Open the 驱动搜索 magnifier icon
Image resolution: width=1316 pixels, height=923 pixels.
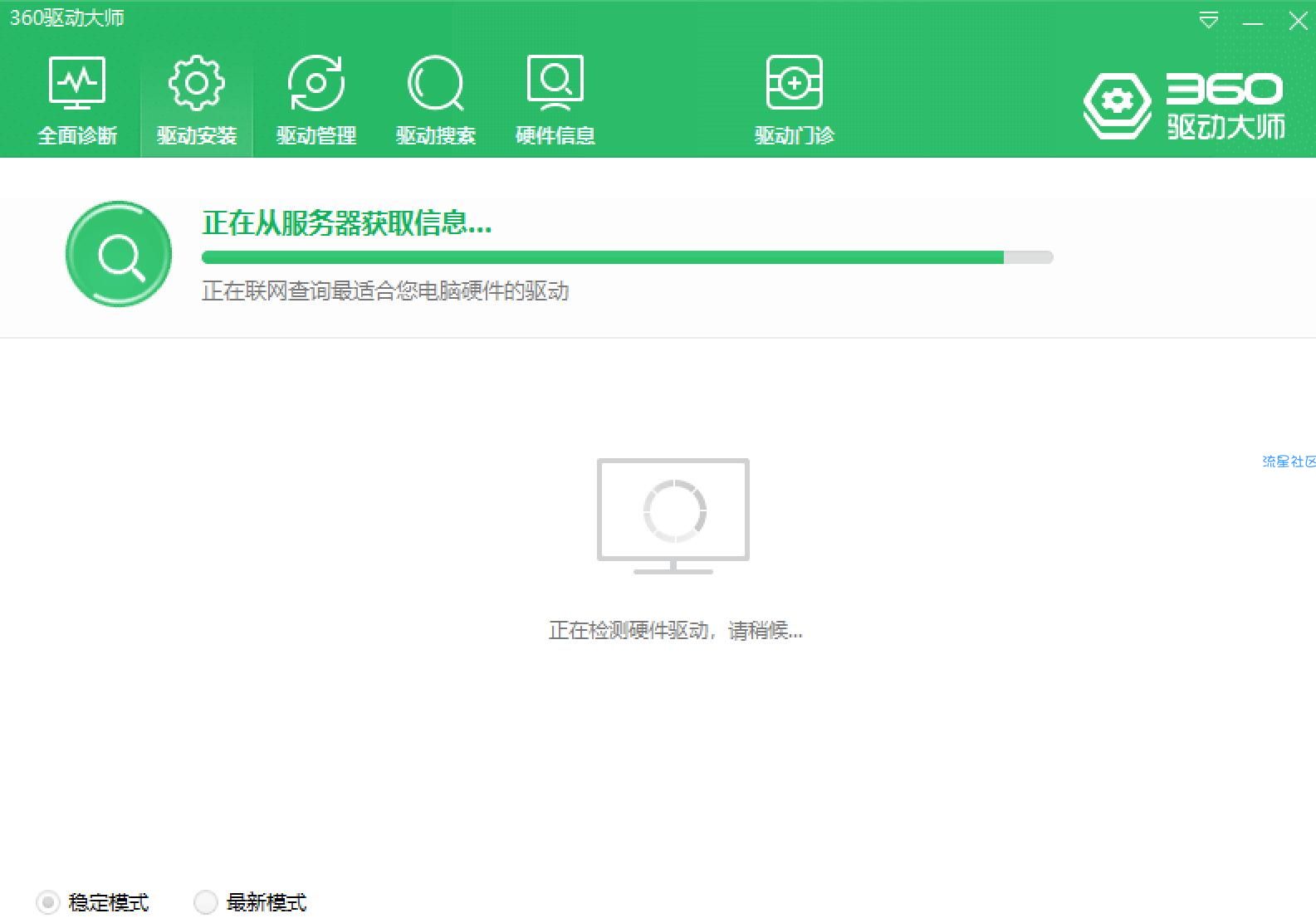click(x=436, y=84)
